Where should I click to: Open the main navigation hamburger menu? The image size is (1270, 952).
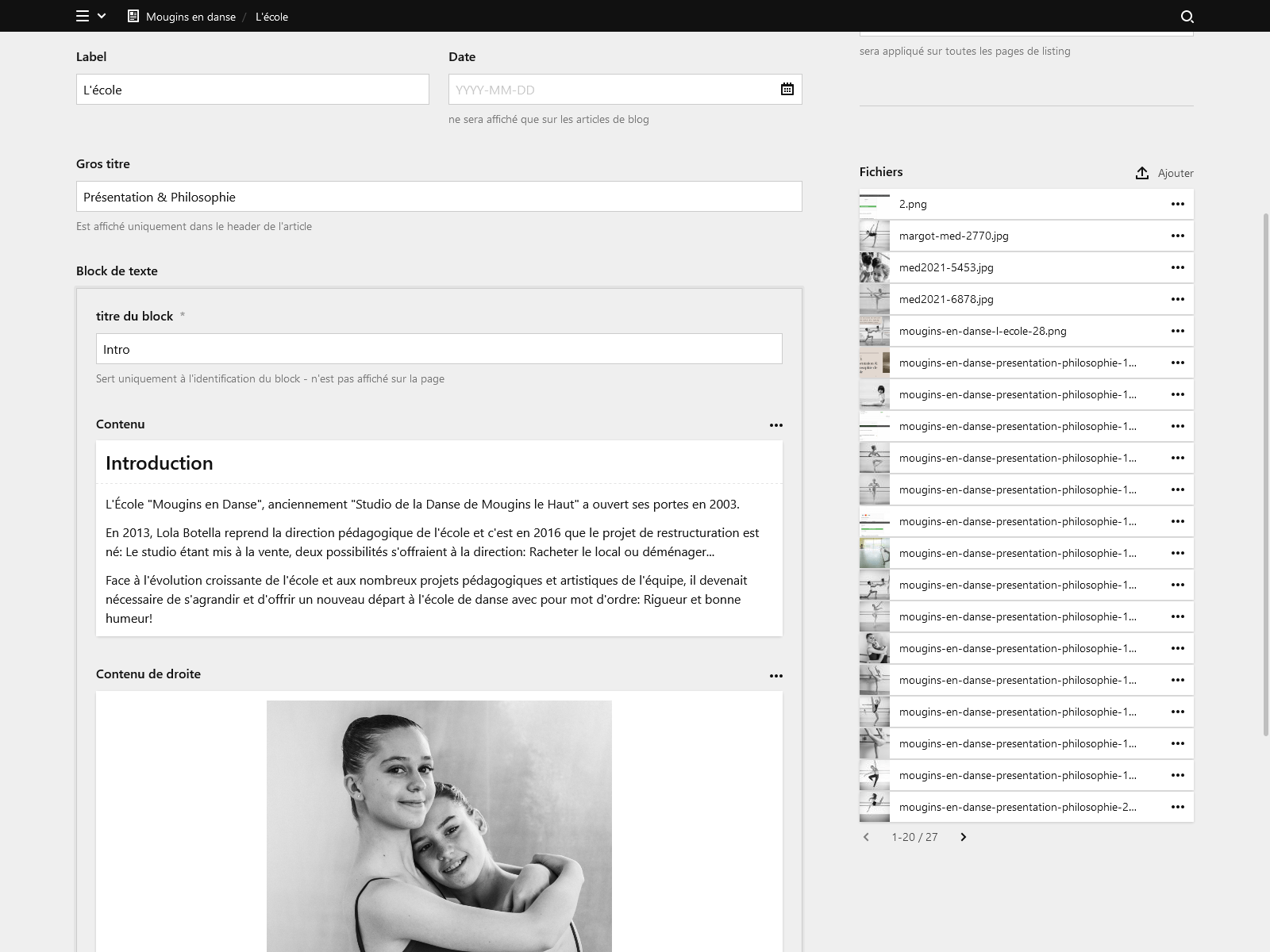(x=82, y=16)
